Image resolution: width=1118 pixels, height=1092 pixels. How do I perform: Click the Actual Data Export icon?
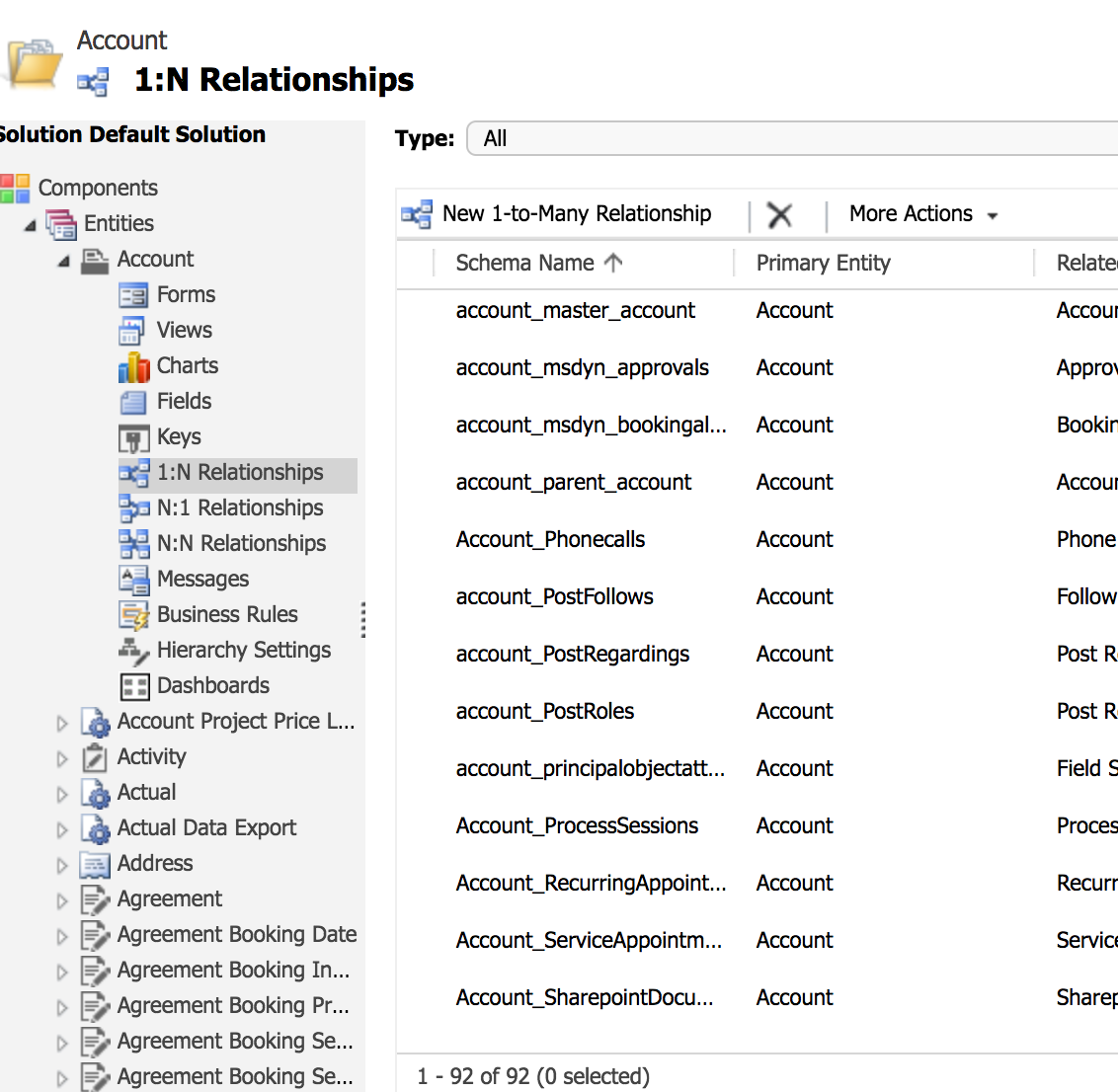click(x=95, y=829)
